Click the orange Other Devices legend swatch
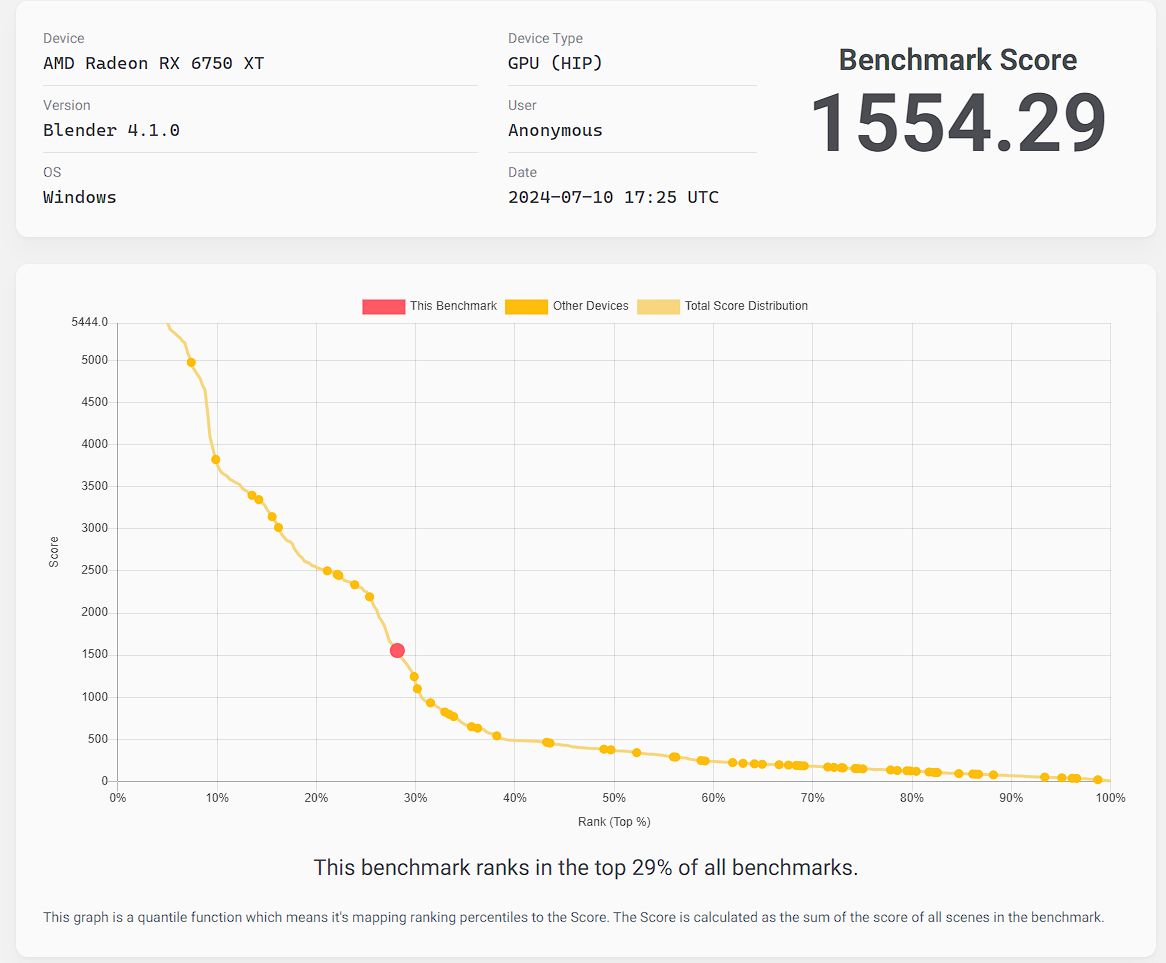The height and width of the screenshot is (963, 1166). coord(526,307)
